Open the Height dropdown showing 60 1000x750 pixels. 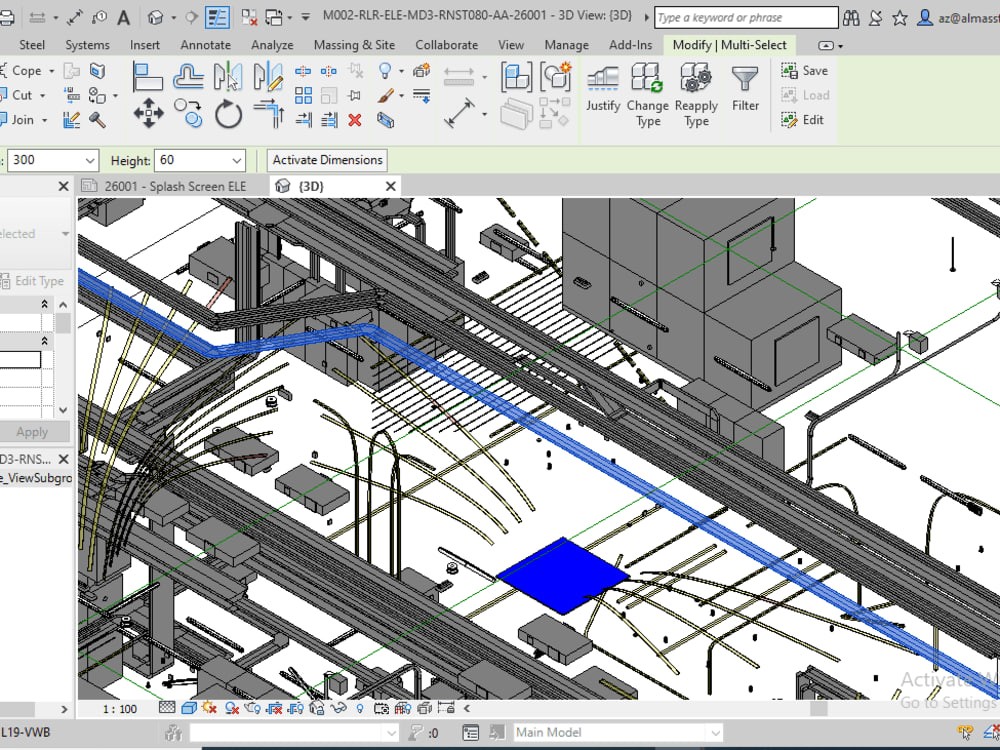236,160
